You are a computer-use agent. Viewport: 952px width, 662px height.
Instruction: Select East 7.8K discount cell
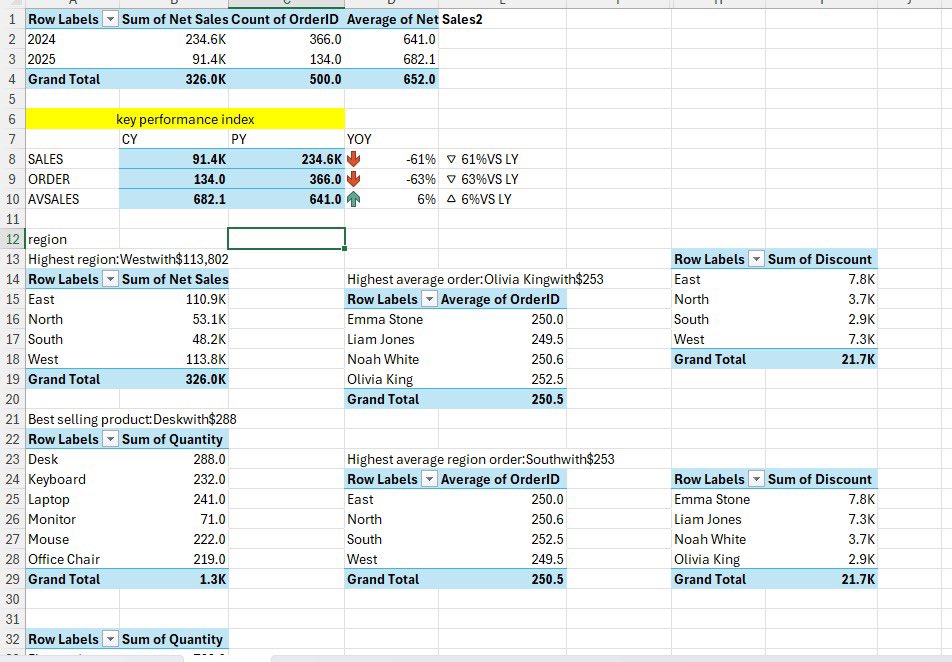821,279
